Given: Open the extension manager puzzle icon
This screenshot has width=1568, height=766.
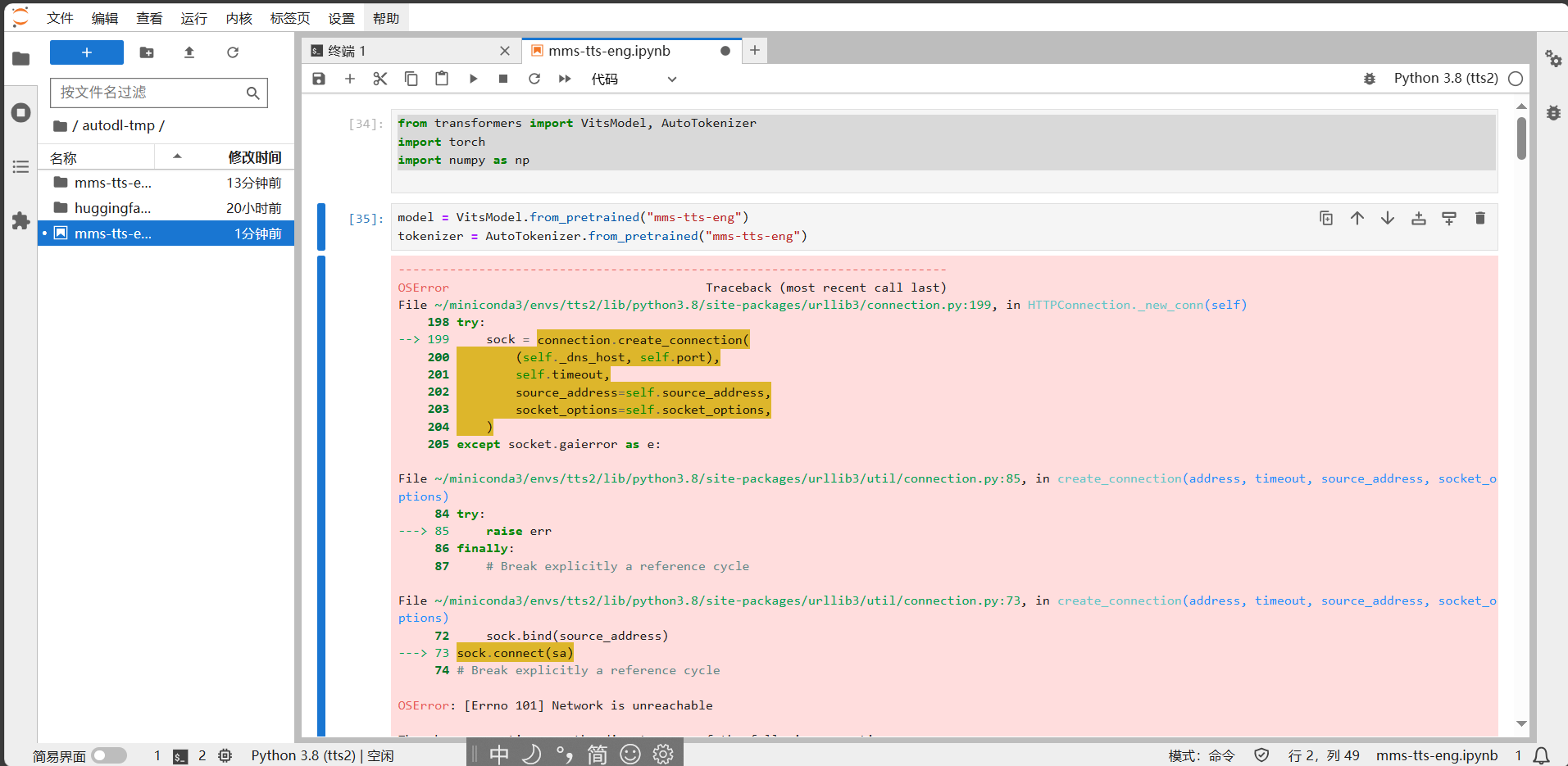Looking at the screenshot, I should point(20,220).
